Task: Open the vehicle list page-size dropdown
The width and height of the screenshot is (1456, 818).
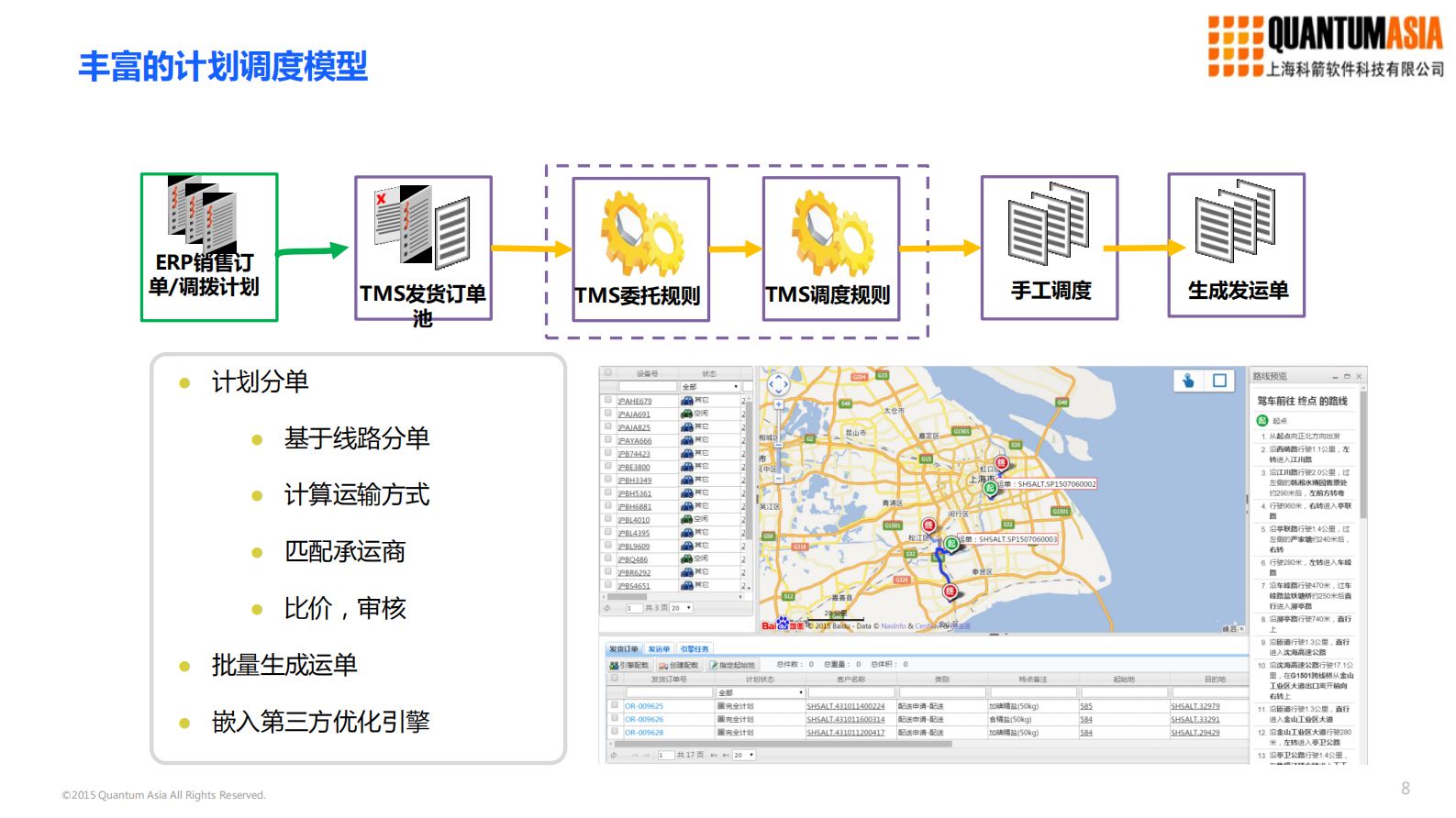Action: coord(681,608)
